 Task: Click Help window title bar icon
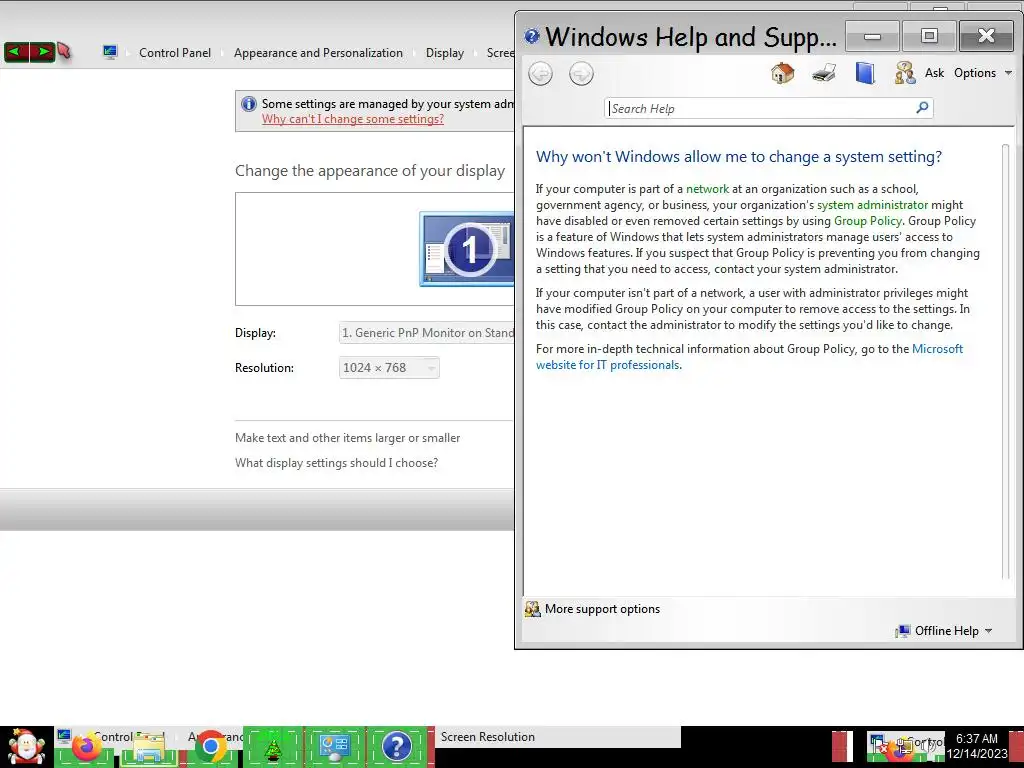pos(532,36)
